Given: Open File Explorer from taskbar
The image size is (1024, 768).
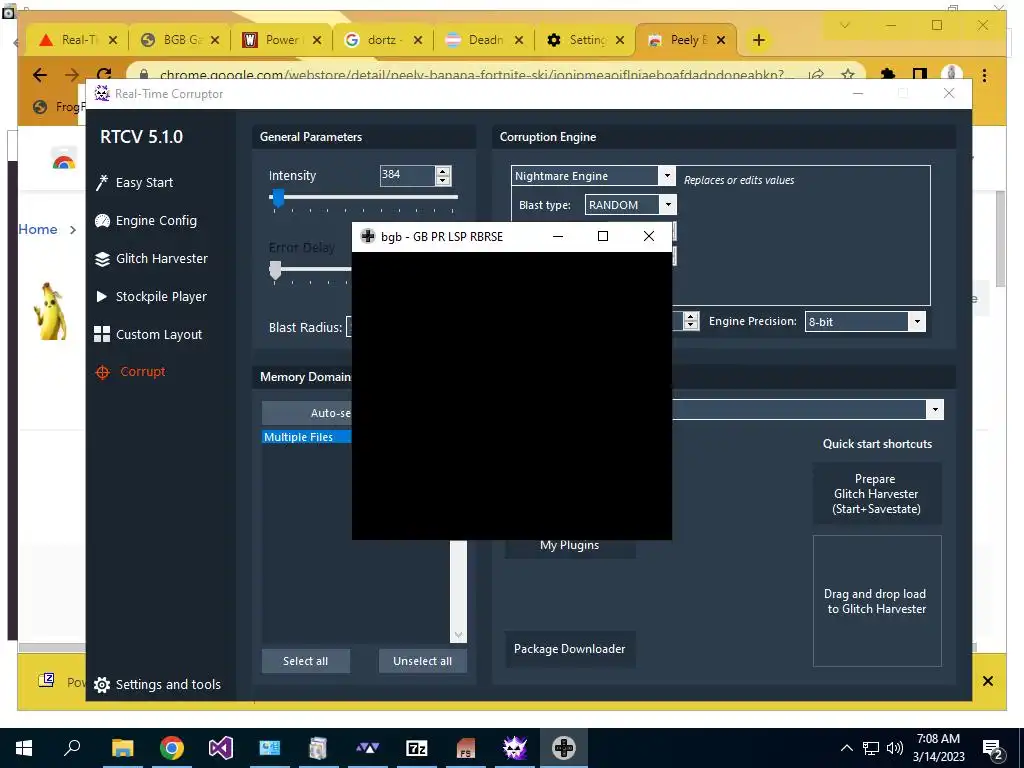Looking at the screenshot, I should [122, 748].
